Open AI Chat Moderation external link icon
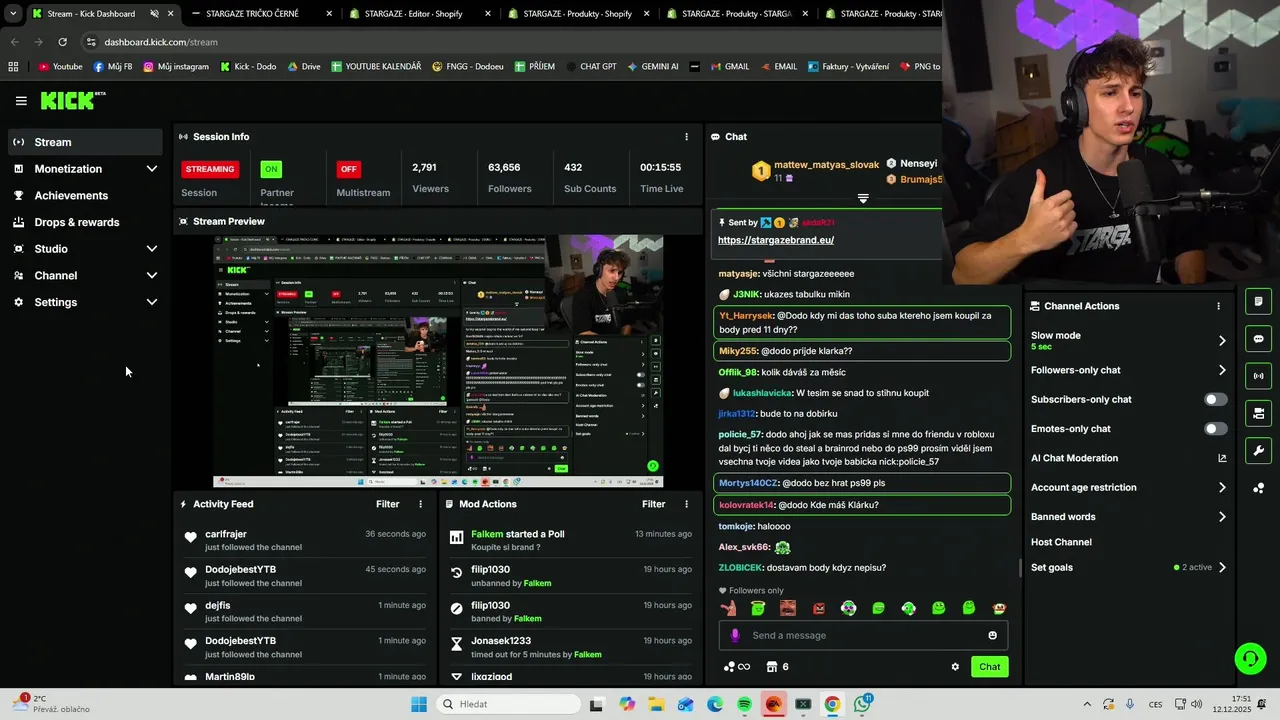This screenshot has width=1280, height=720. (1222, 458)
